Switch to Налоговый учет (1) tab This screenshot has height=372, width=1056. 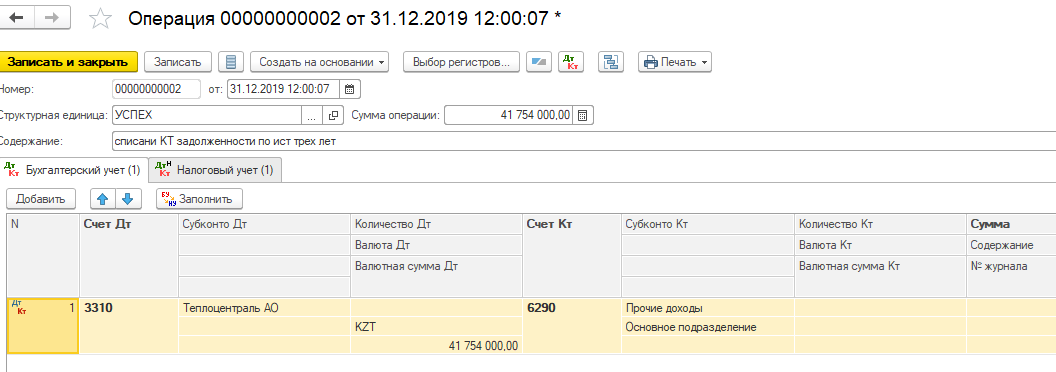[215, 170]
